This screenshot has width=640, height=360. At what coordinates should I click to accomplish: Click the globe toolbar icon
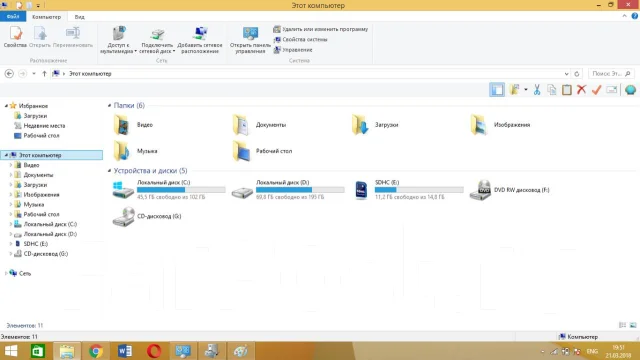(630, 90)
